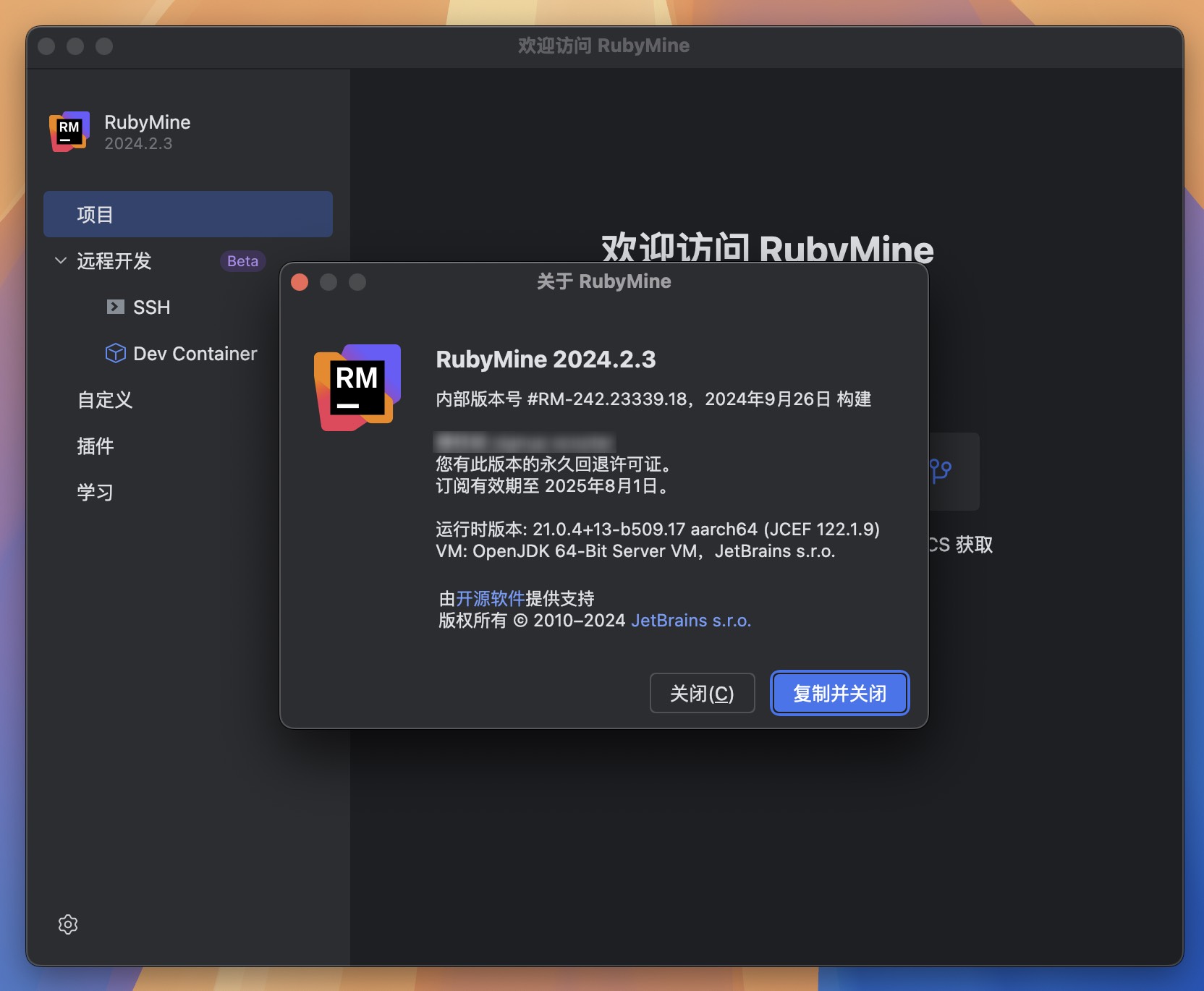Click the 运行时版本 21.0.4+13-b509.17 line
Image resolution: width=1204 pixels, height=991 pixels.
(x=658, y=529)
